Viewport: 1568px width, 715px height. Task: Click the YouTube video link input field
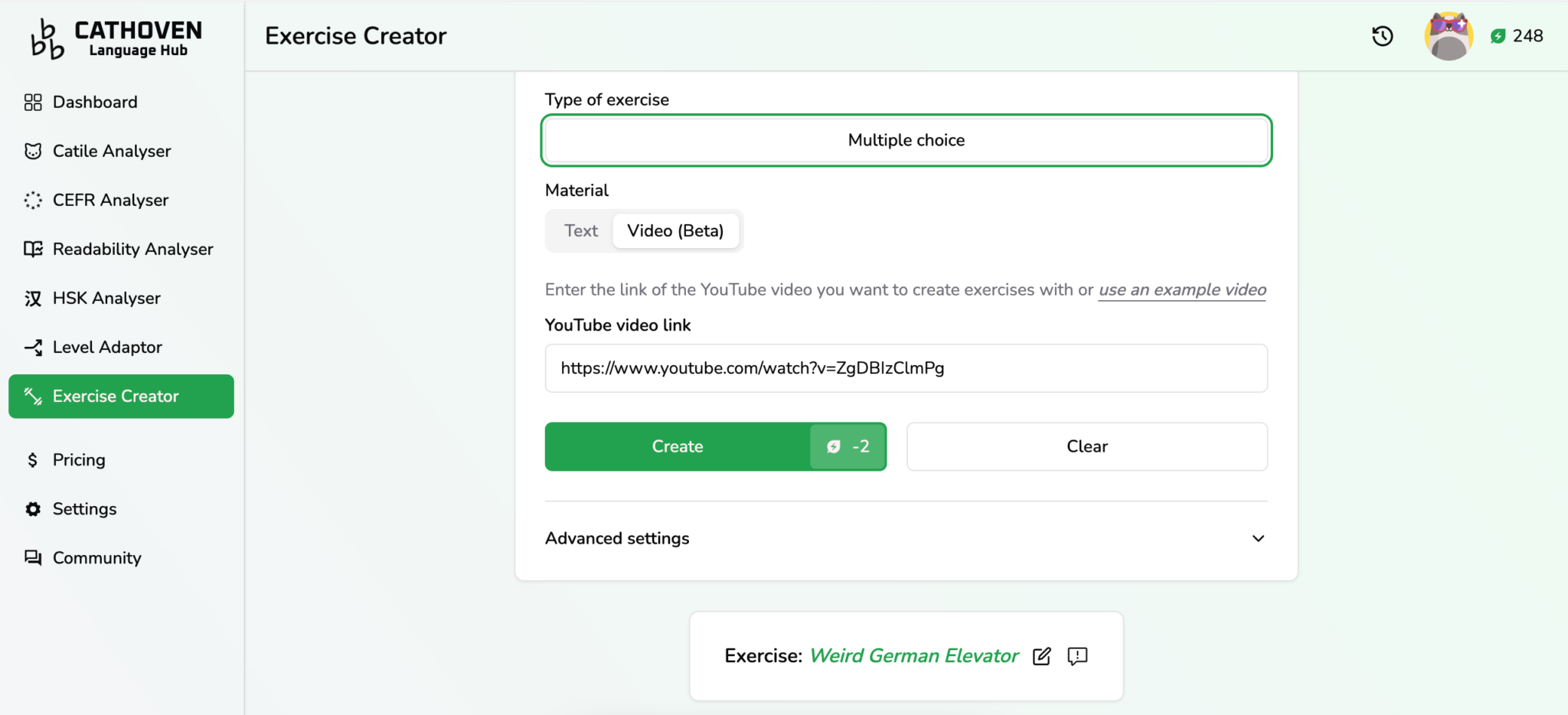[905, 368]
